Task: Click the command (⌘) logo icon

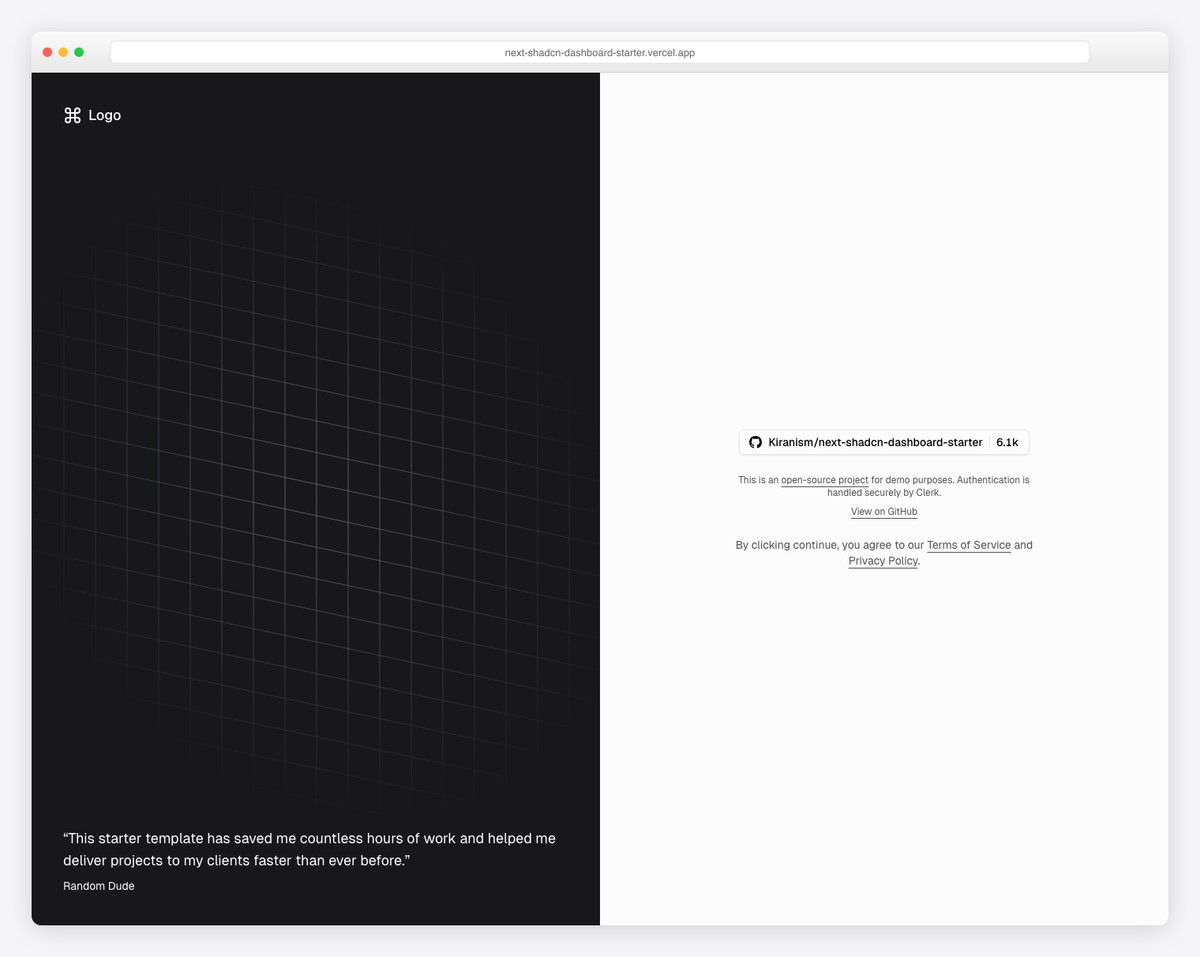Action: pyautogui.click(x=71, y=115)
